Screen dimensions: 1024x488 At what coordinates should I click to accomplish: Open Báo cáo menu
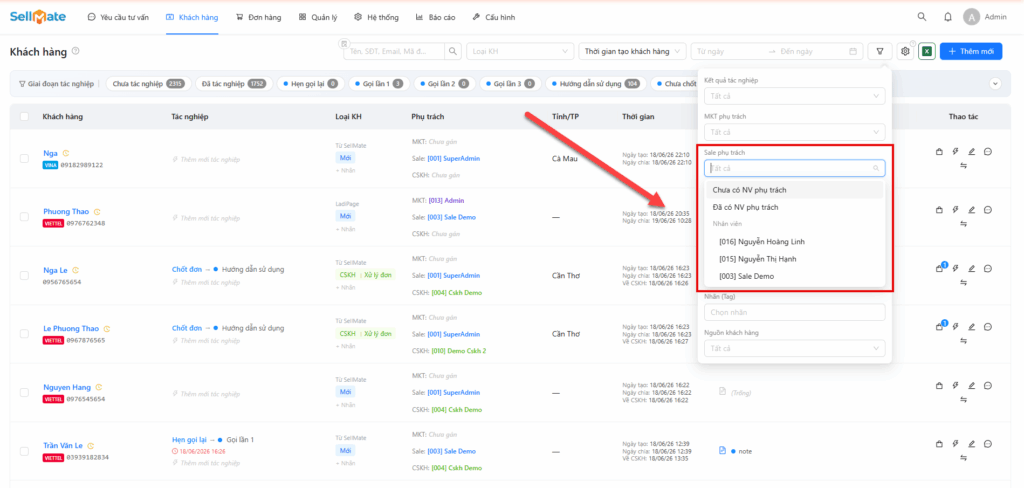(x=435, y=18)
